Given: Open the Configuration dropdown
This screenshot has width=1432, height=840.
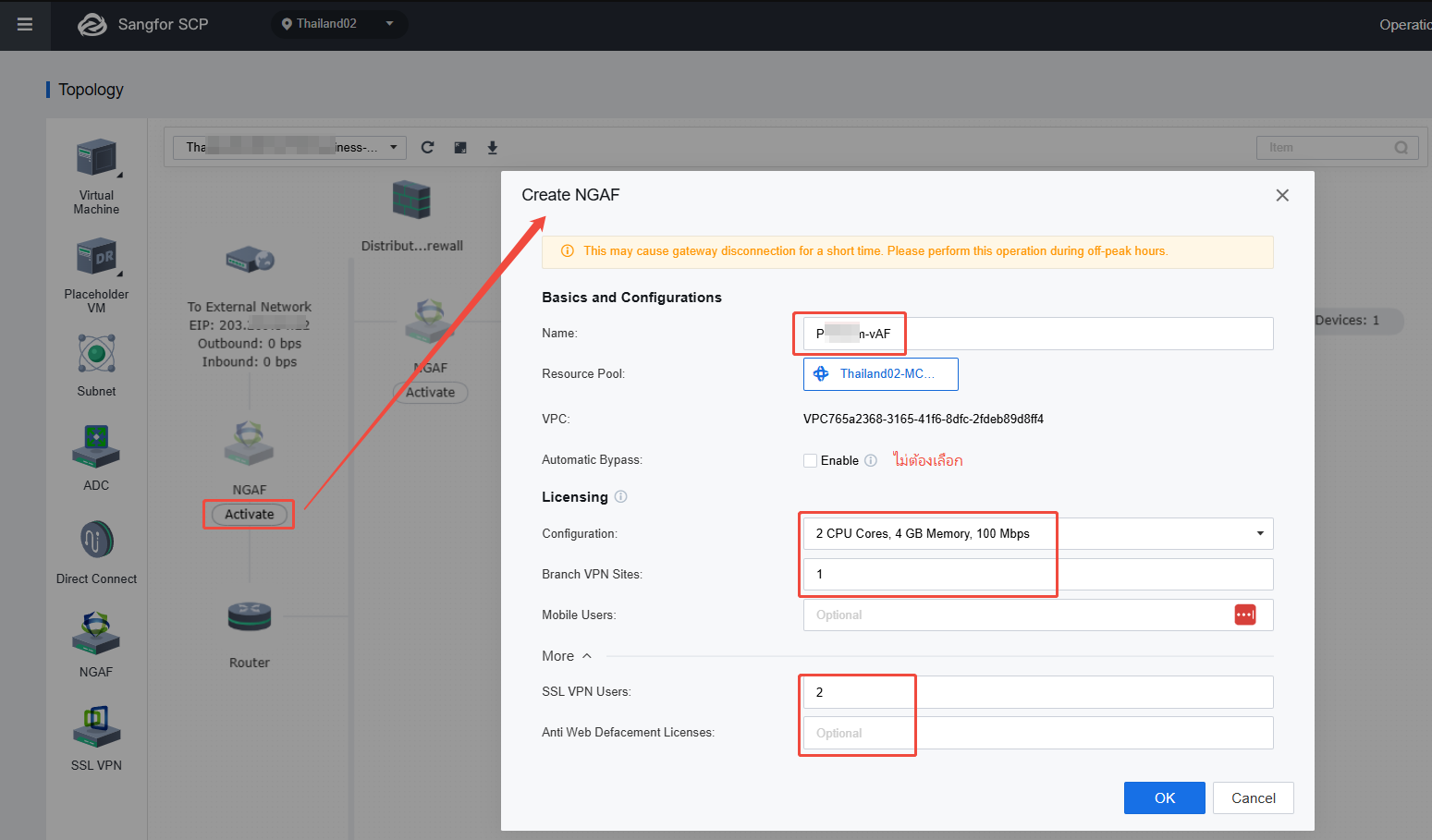Looking at the screenshot, I should [1038, 534].
